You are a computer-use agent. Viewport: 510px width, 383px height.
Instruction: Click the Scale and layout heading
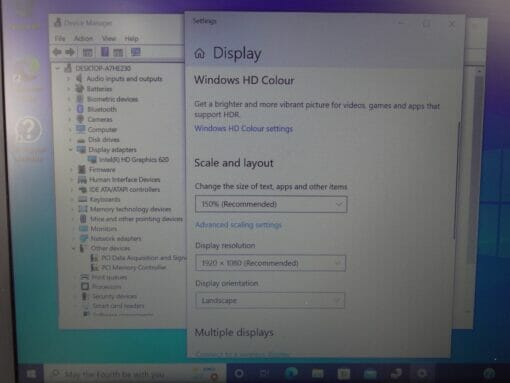pyautogui.click(x=234, y=163)
